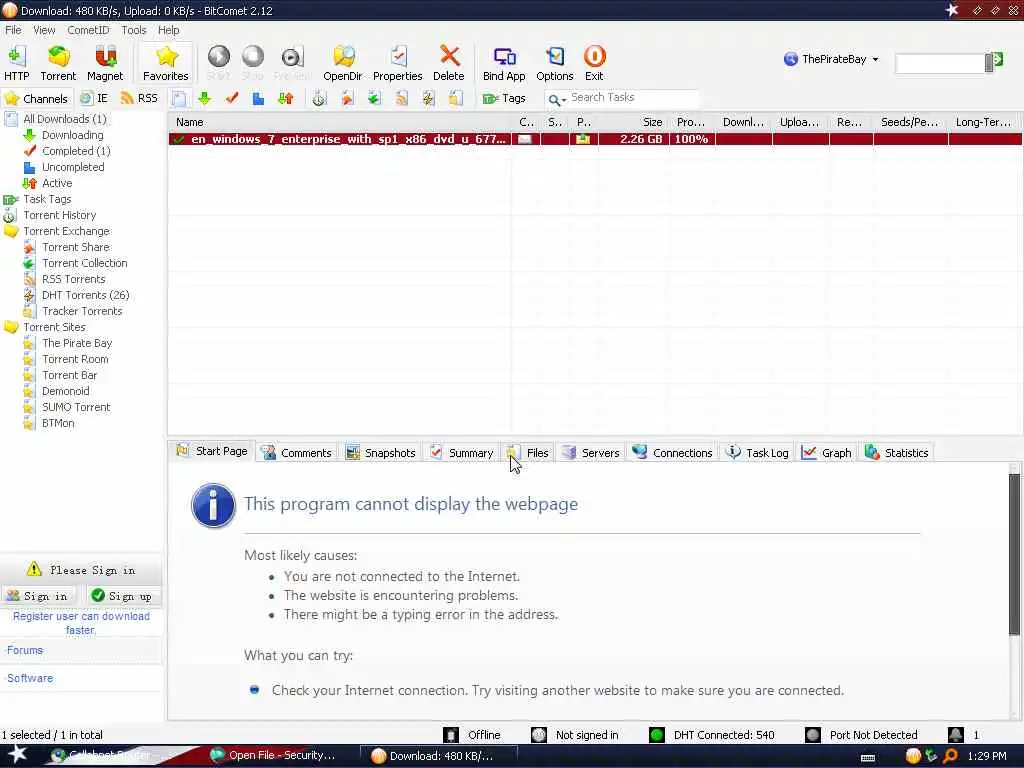The width and height of the screenshot is (1024, 768).
Task: Click the Torrent History clock icon
Action: pos(319,99)
